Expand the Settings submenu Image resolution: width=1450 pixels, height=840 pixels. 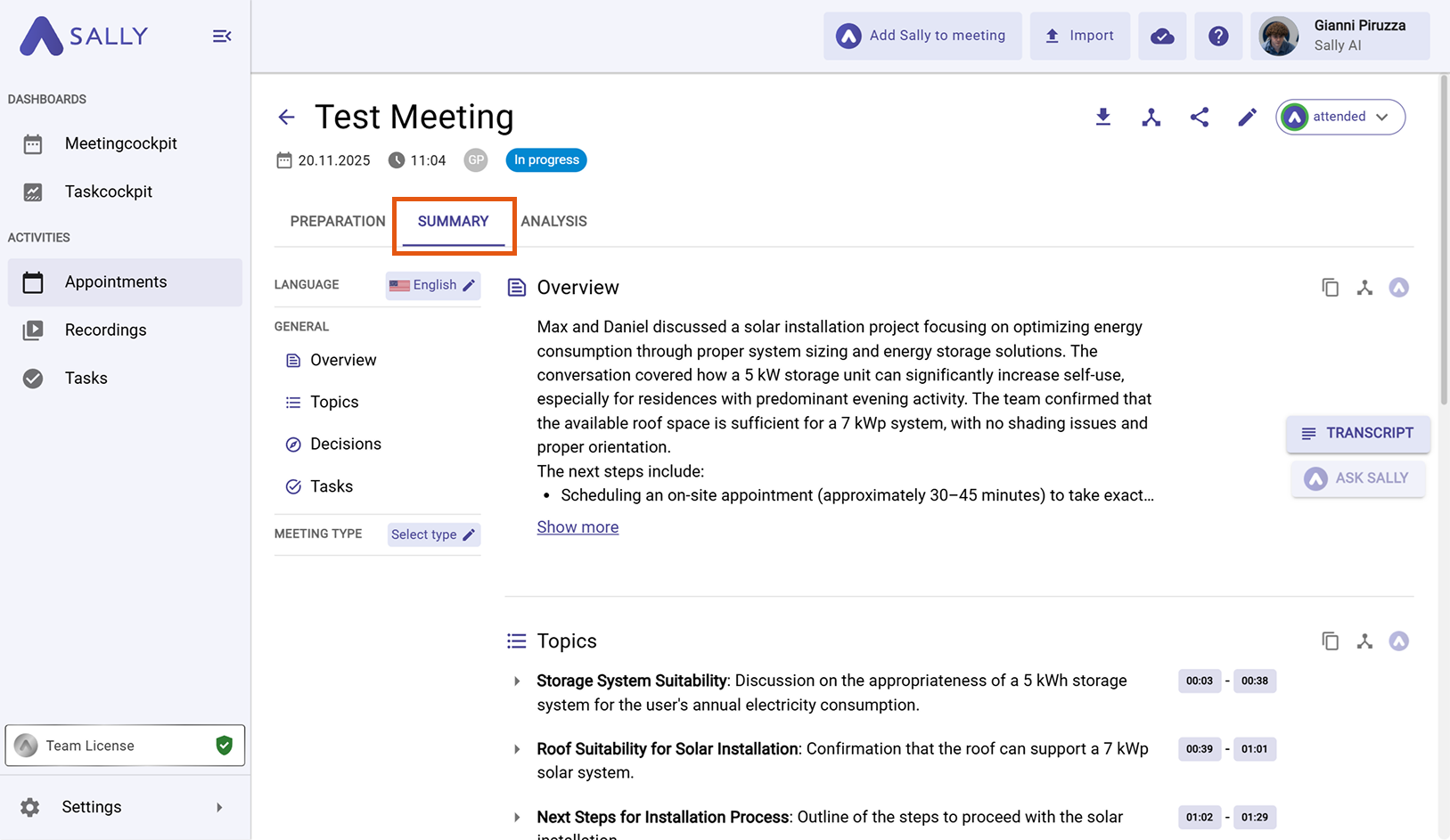(219, 807)
